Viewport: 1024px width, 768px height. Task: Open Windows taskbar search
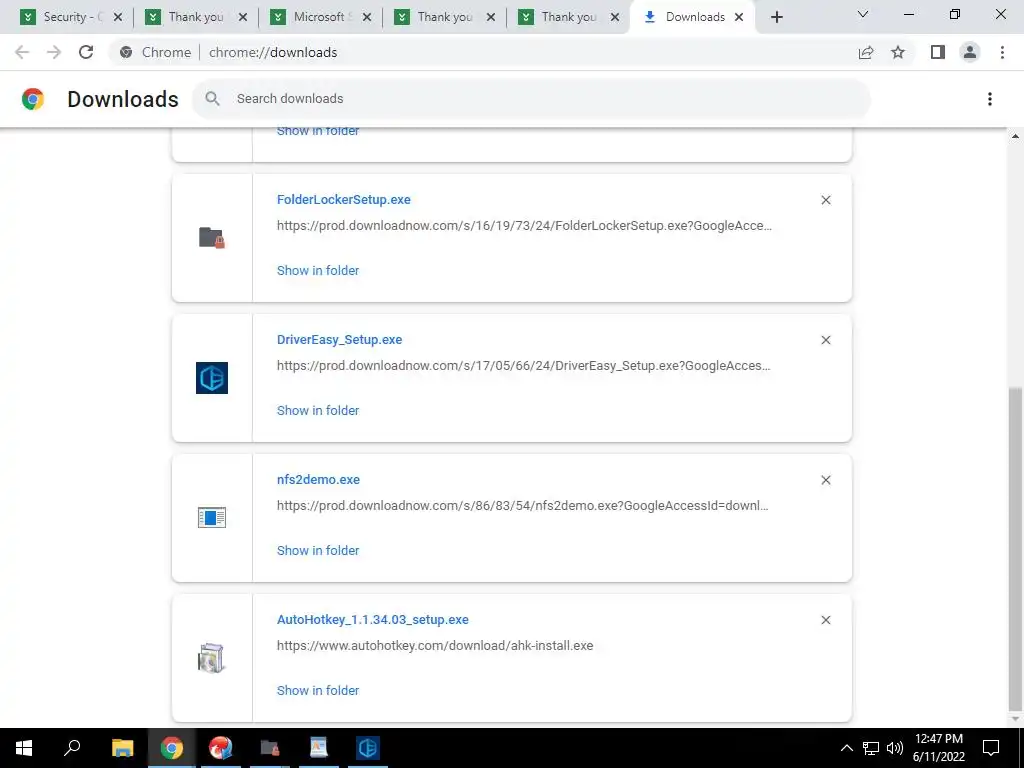[72, 748]
